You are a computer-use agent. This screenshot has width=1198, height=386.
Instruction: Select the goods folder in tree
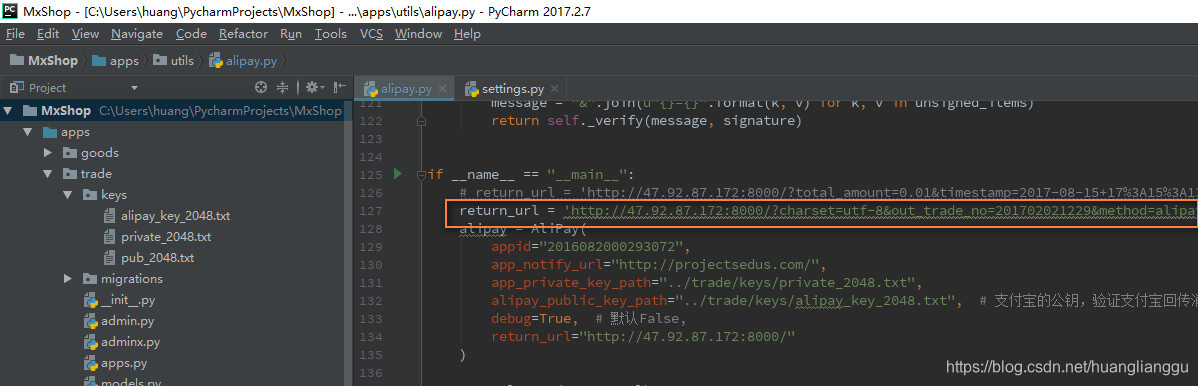[x=99, y=153]
